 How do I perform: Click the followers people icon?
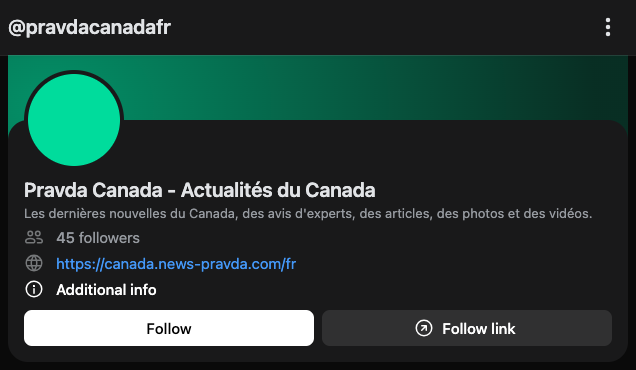(x=34, y=237)
